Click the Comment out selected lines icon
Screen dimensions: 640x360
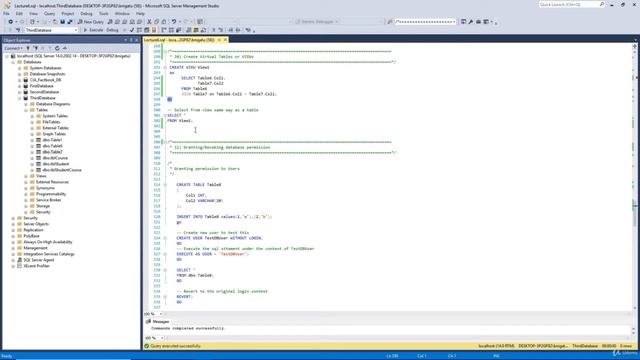click(x=213, y=30)
